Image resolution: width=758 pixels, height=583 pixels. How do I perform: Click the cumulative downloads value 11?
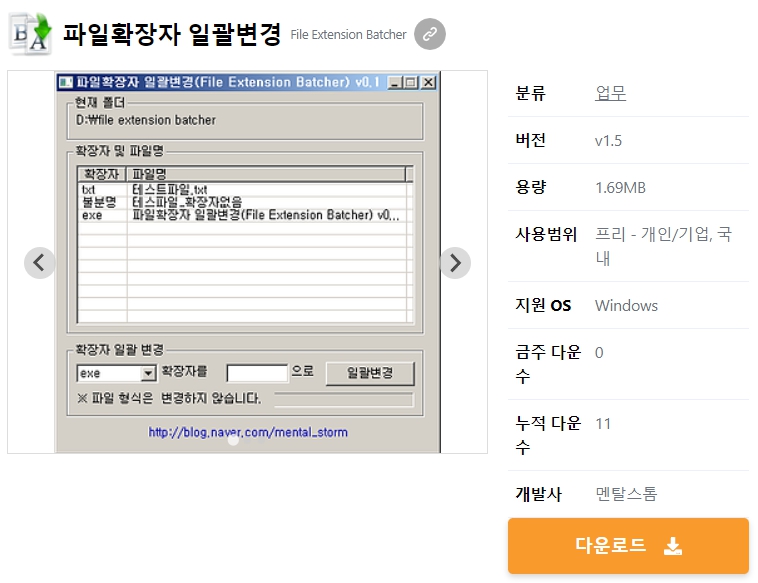(603, 424)
